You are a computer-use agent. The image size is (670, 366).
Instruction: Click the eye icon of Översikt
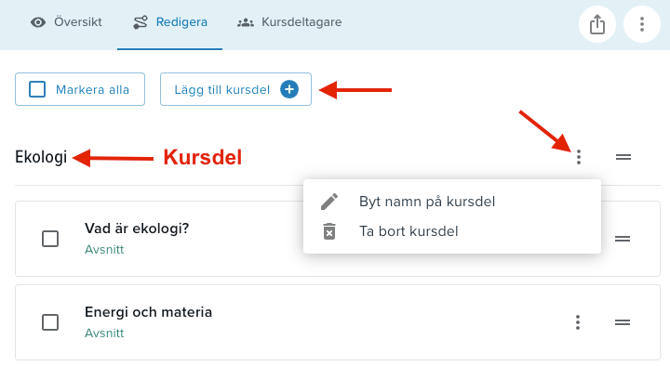pyautogui.click(x=38, y=22)
